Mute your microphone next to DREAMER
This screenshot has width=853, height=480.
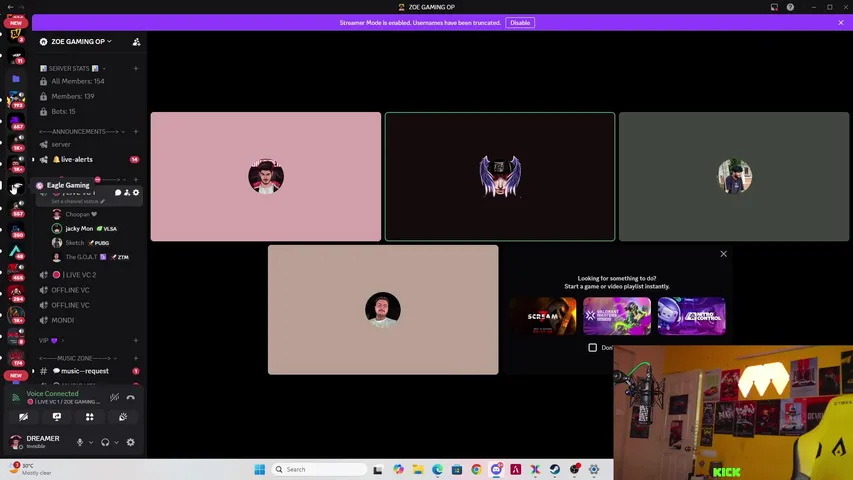(80, 442)
